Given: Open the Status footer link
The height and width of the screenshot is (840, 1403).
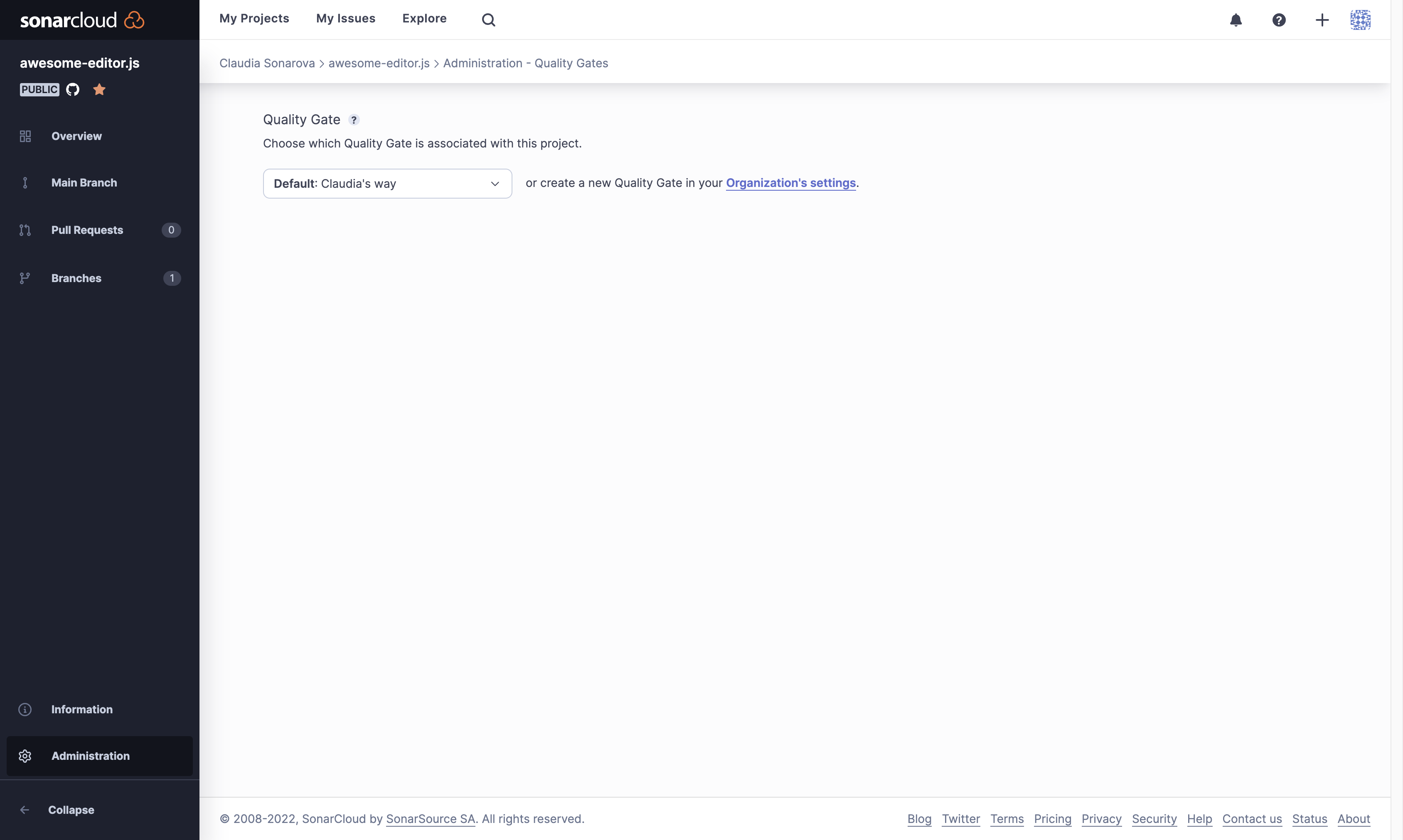Looking at the screenshot, I should click(1309, 819).
